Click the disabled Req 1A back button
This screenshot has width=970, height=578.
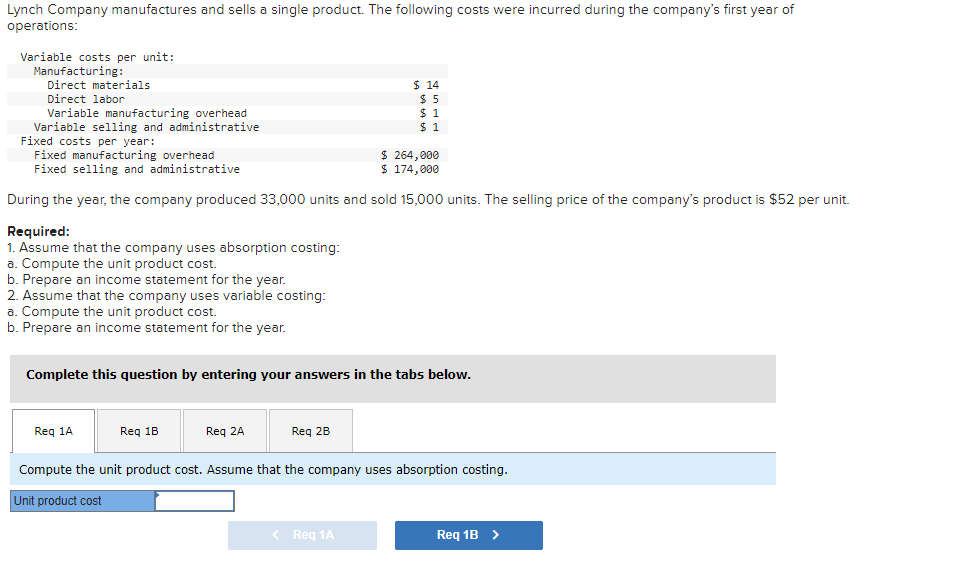click(x=302, y=535)
